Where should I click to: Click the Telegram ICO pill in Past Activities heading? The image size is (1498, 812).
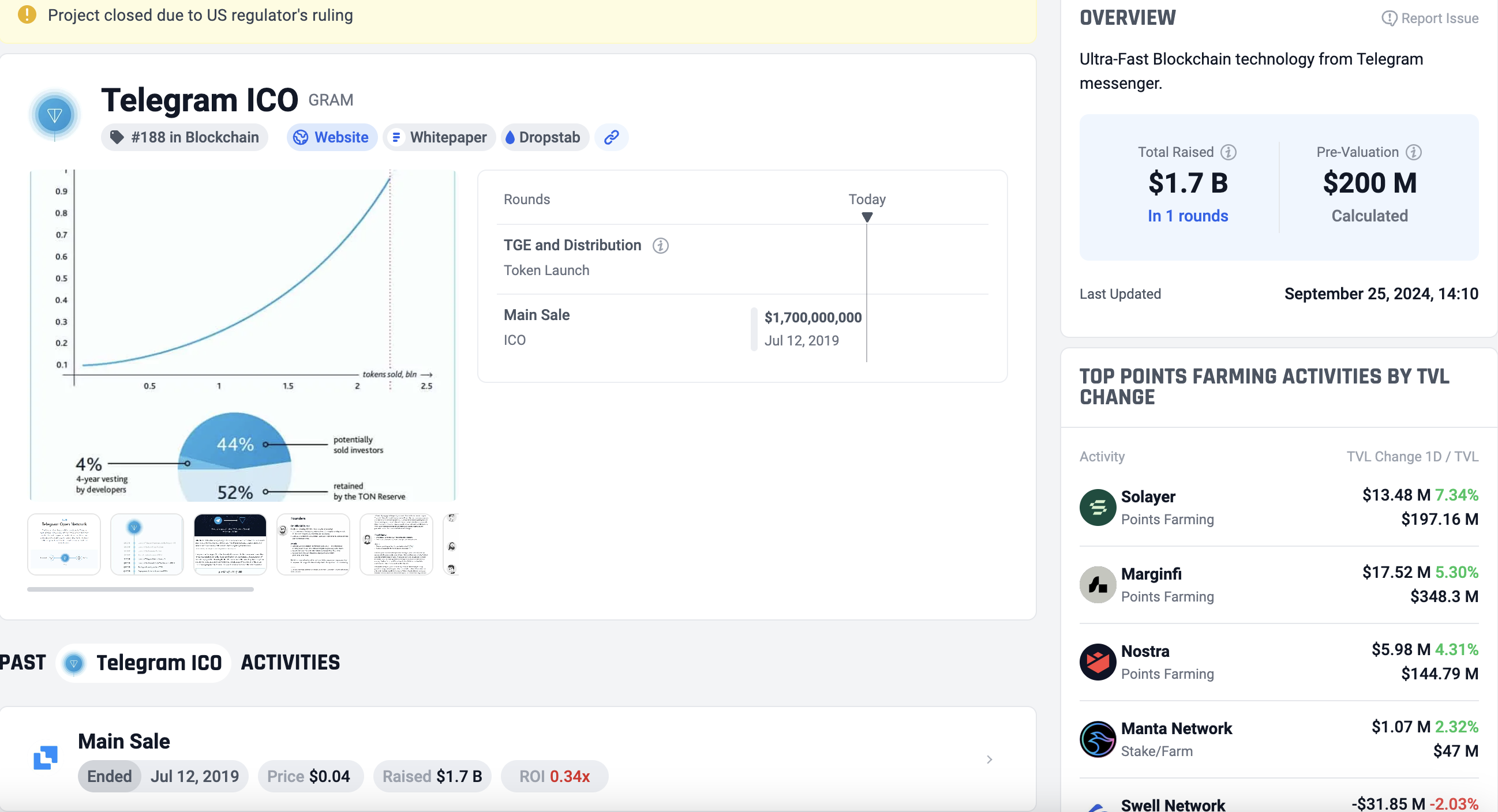pos(144,663)
